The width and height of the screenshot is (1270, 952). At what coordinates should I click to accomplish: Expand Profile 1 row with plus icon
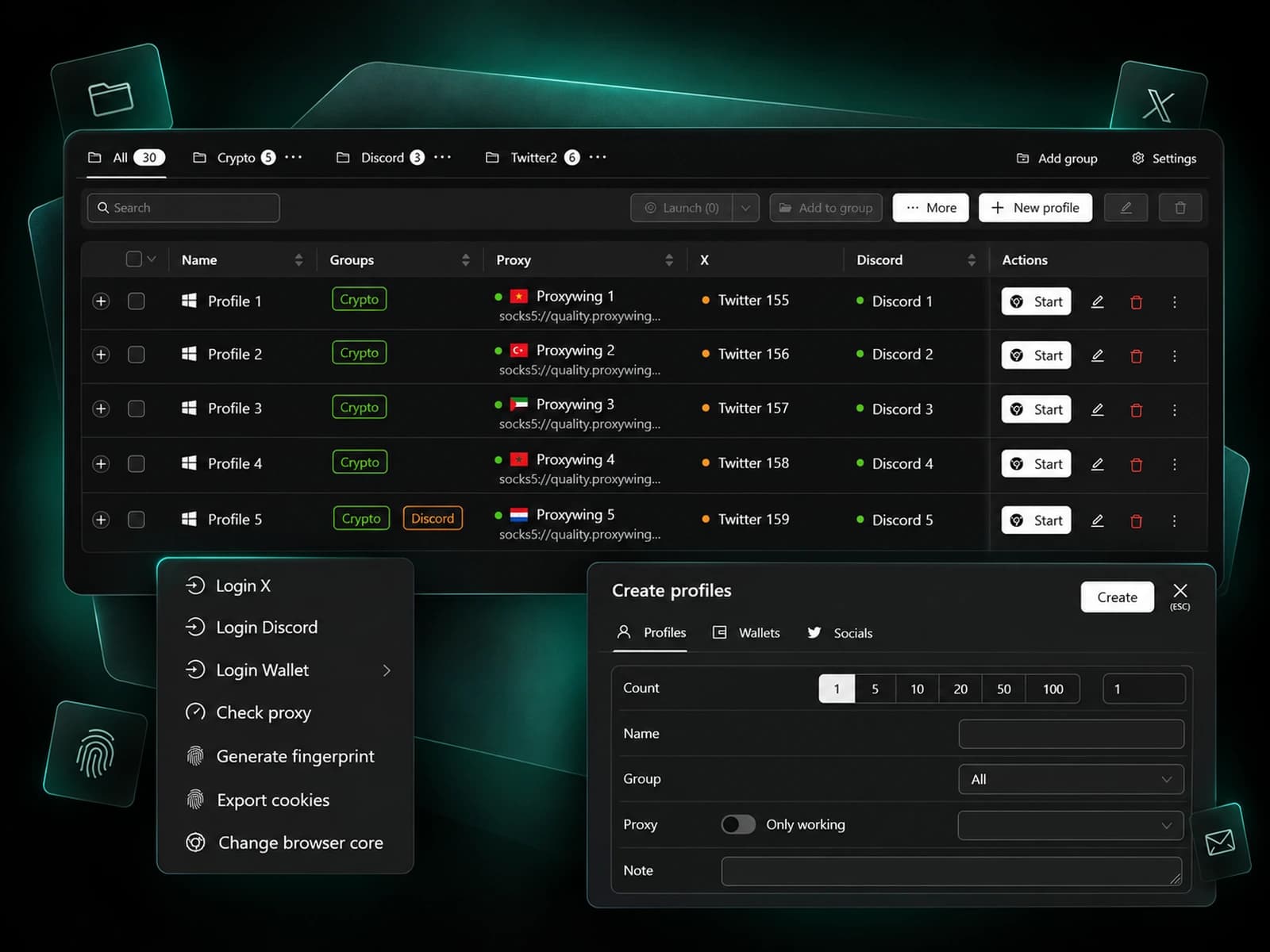[101, 301]
